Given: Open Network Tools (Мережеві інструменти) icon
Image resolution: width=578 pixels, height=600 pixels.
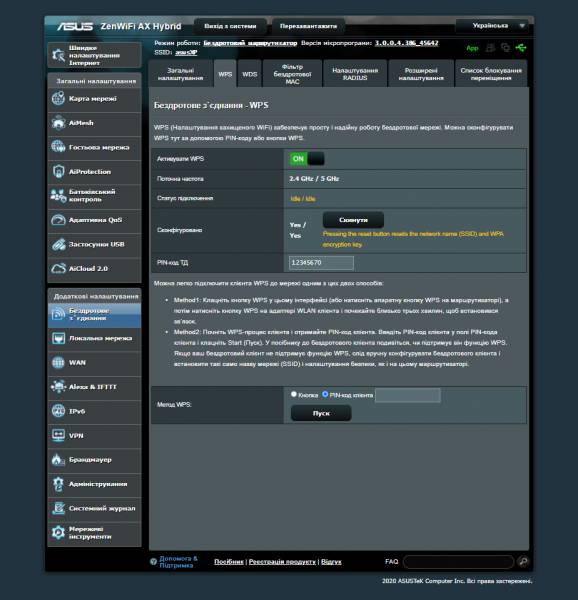Looking at the screenshot, I should point(58,532).
